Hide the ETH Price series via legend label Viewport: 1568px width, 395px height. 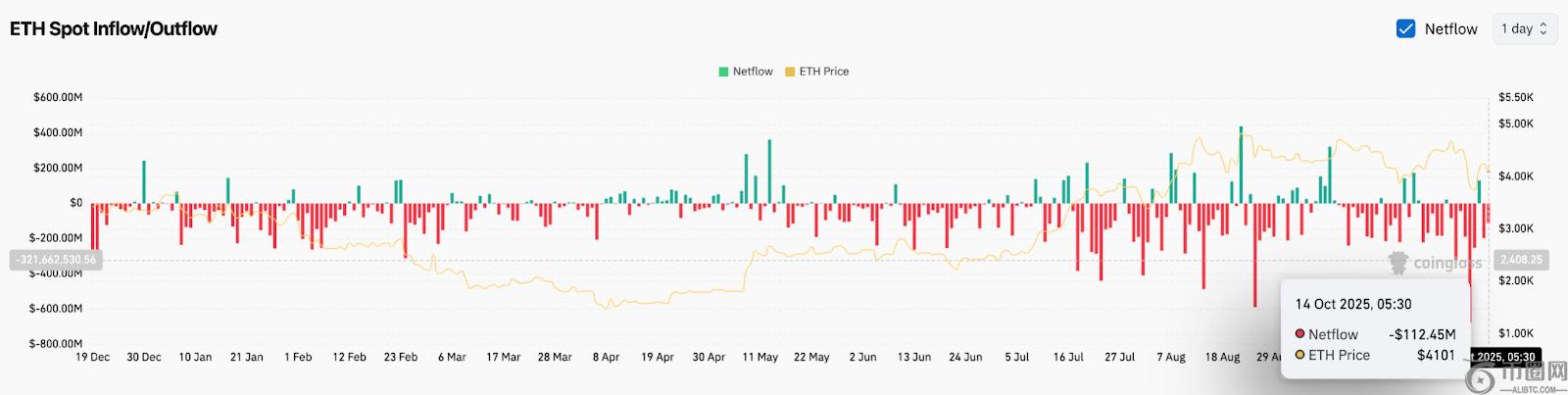tap(823, 72)
